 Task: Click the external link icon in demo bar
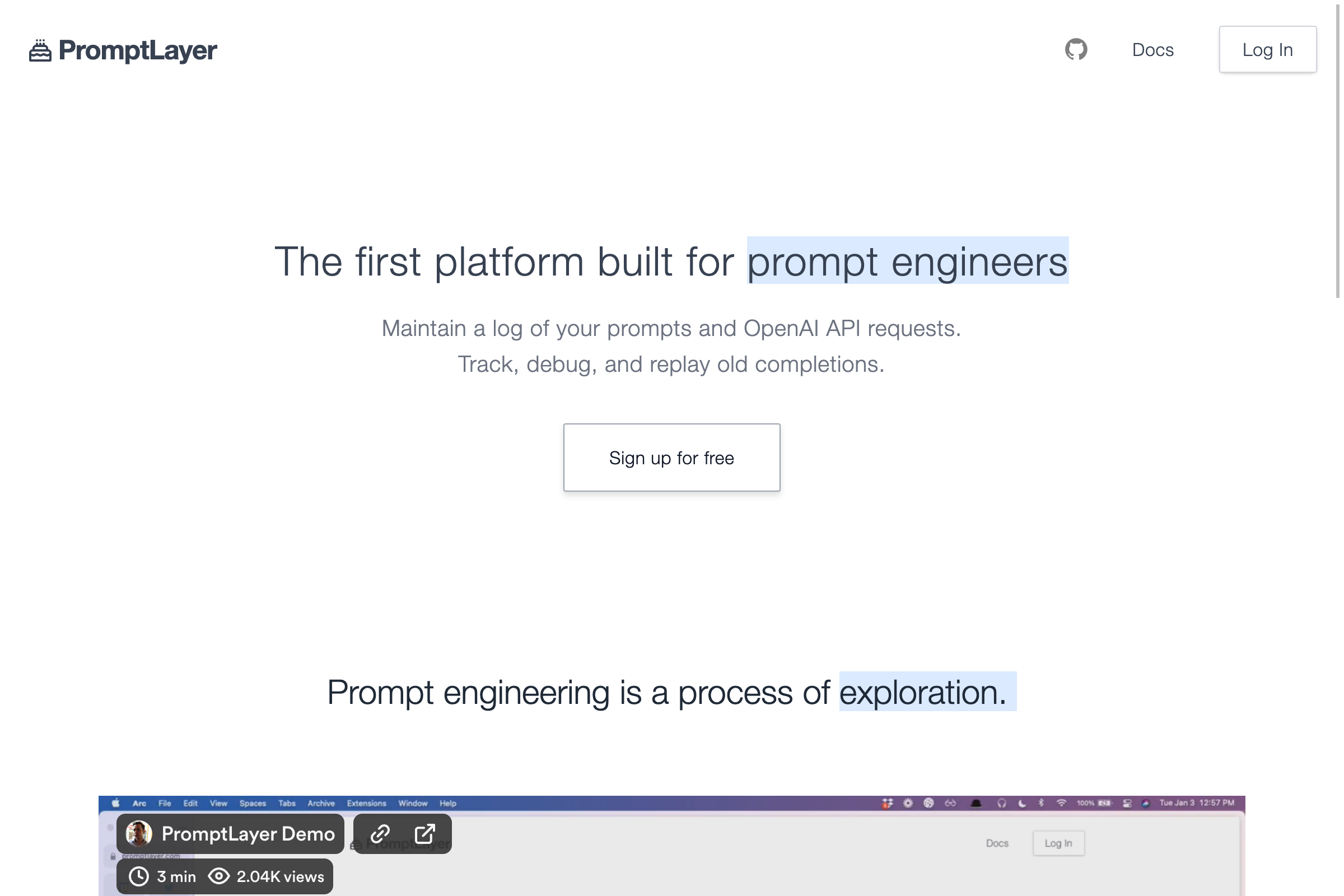click(424, 833)
